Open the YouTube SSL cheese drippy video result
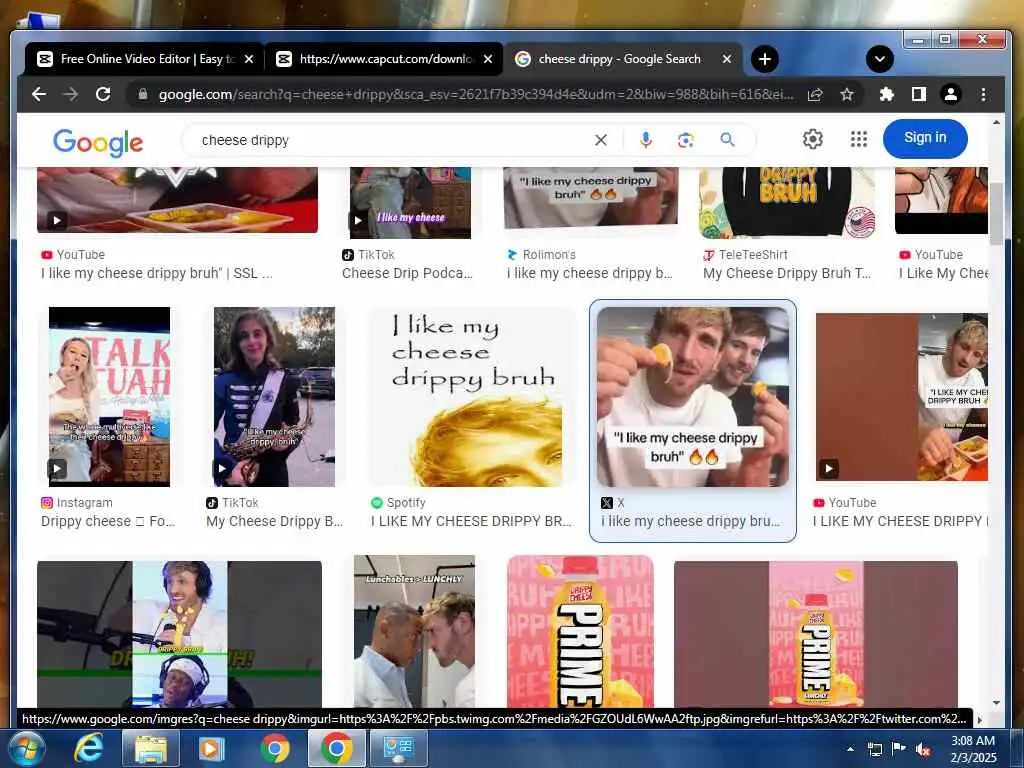Screen dimensions: 1024x768 pyautogui.click(x=178, y=200)
